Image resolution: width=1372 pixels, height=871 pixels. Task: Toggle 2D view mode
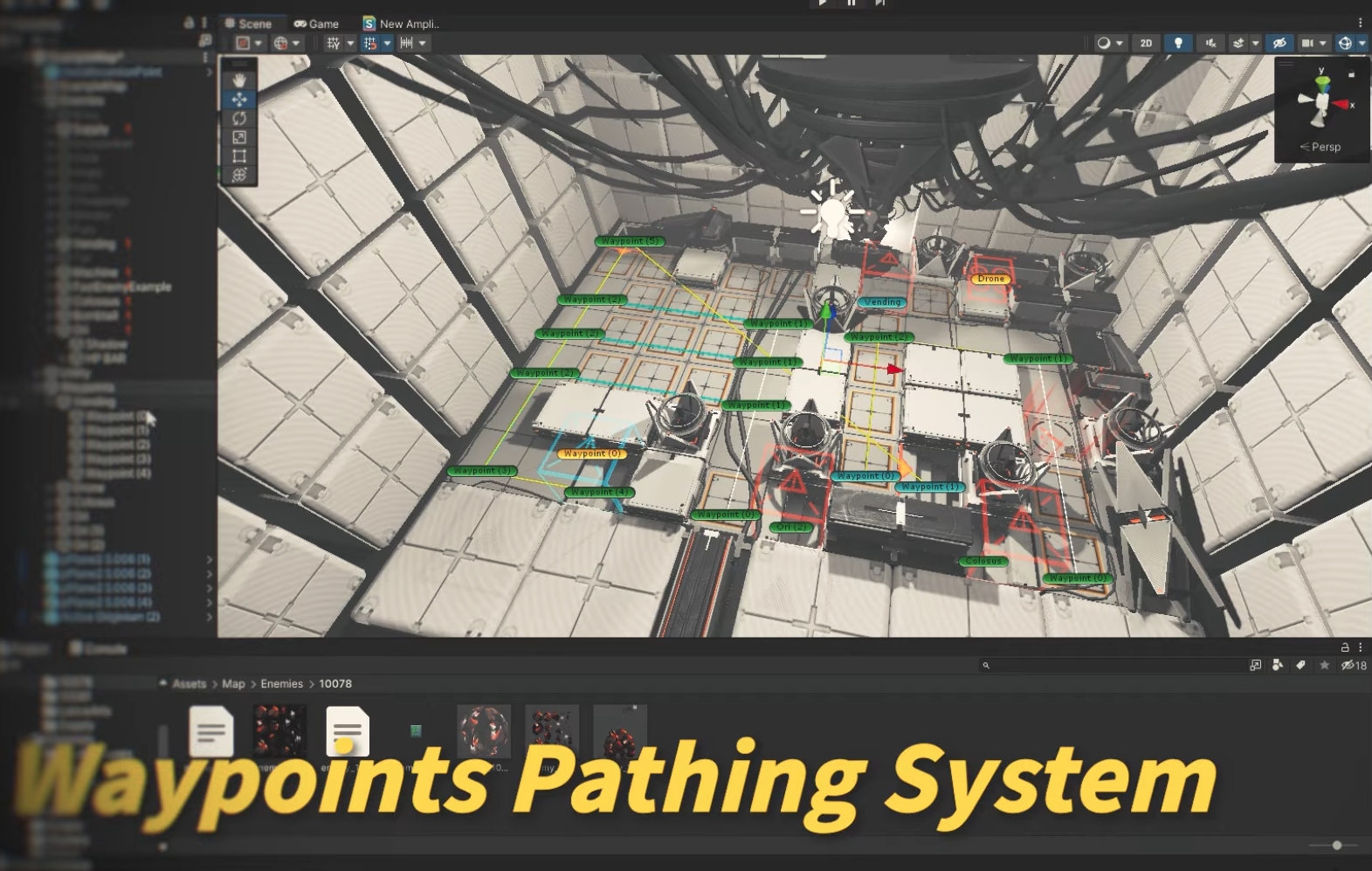pyautogui.click(x=1146, y=43)
